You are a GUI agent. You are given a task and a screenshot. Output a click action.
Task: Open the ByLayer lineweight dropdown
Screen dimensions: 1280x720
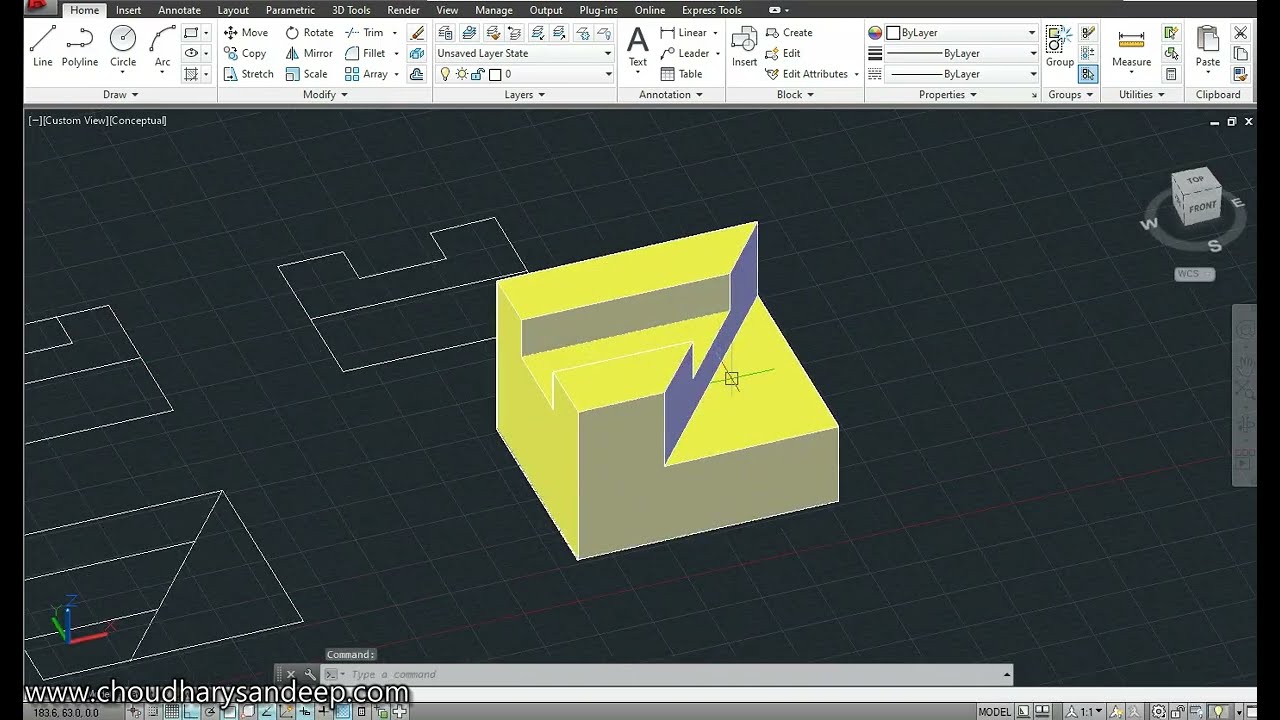click(x=962, y=53)
